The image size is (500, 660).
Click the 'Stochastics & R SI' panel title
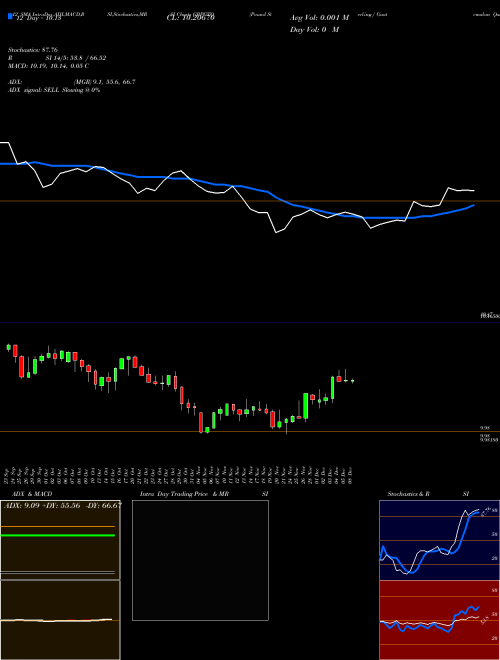[x=428, y=494]
